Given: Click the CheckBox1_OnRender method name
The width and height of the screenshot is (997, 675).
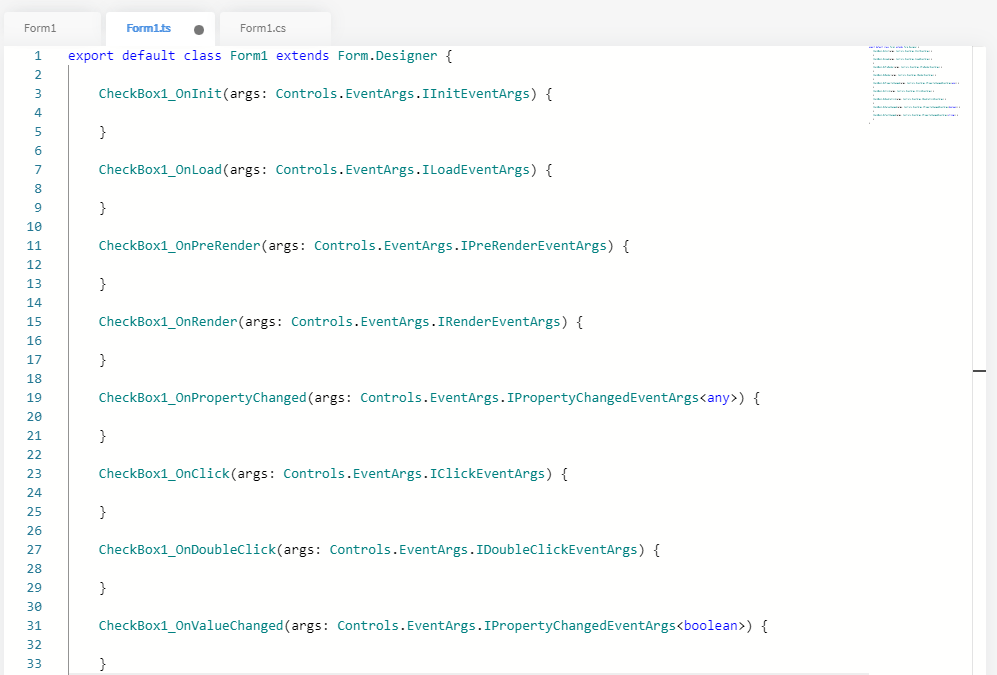Looking at the screenshot, I should 167,322.
